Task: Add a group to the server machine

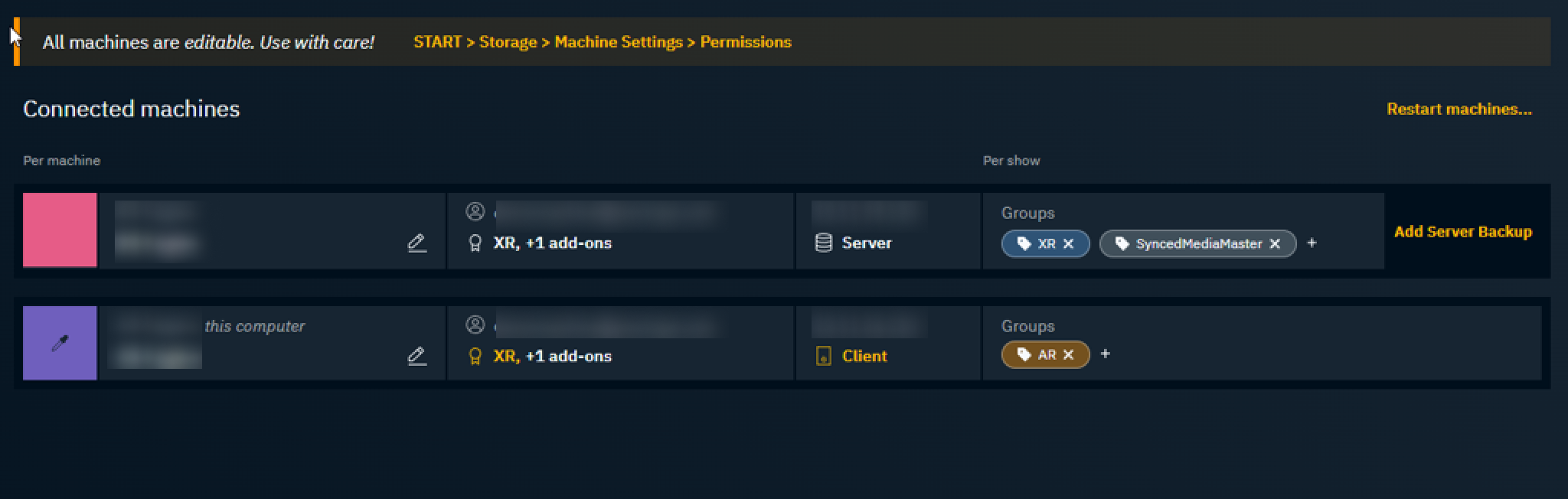Action: (x=1312, y=243)
